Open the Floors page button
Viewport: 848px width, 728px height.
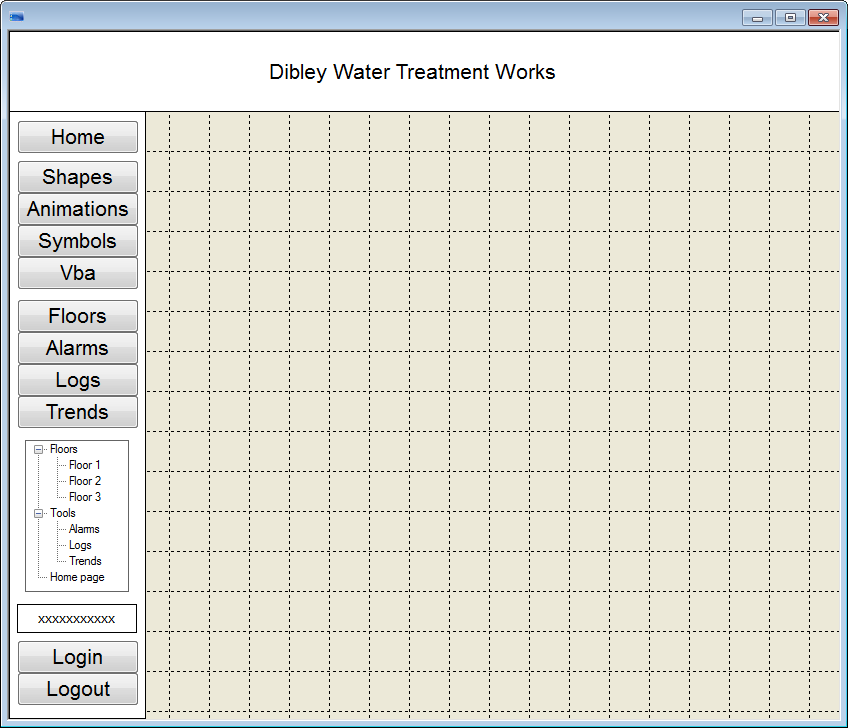(78, 316)
